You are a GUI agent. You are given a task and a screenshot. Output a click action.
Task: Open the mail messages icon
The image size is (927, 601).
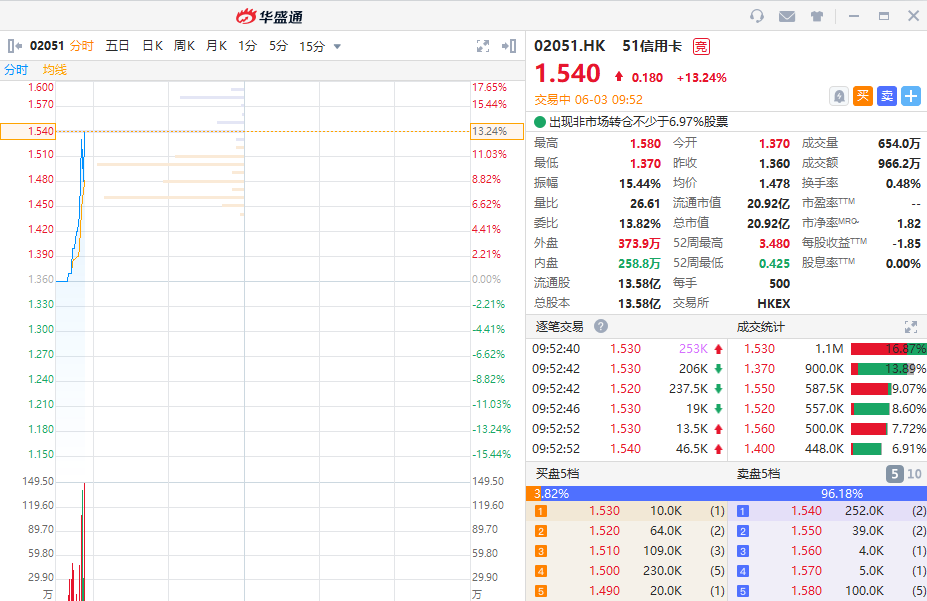pos(787,16)
